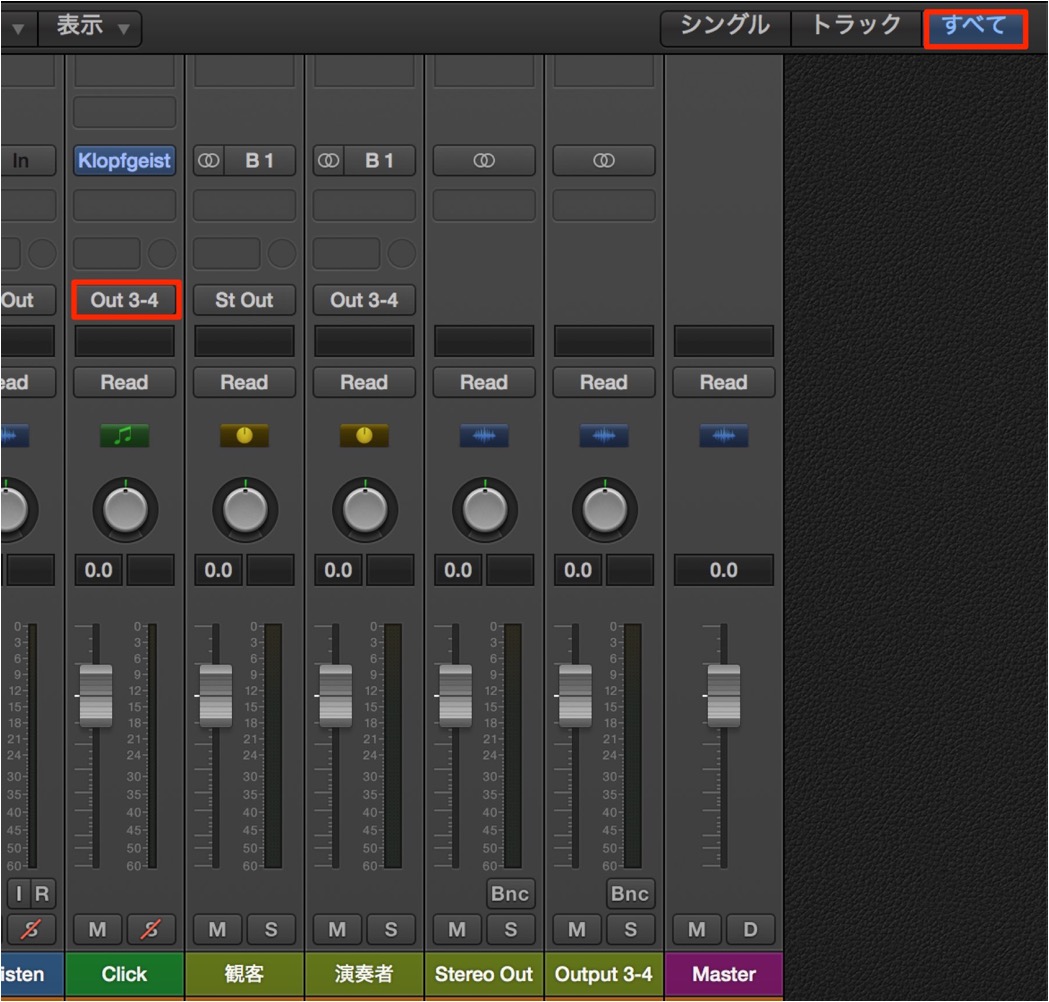Switch to the トラック mixer view
This screenshot has height=1002, width=1049.
coord(856,27)
